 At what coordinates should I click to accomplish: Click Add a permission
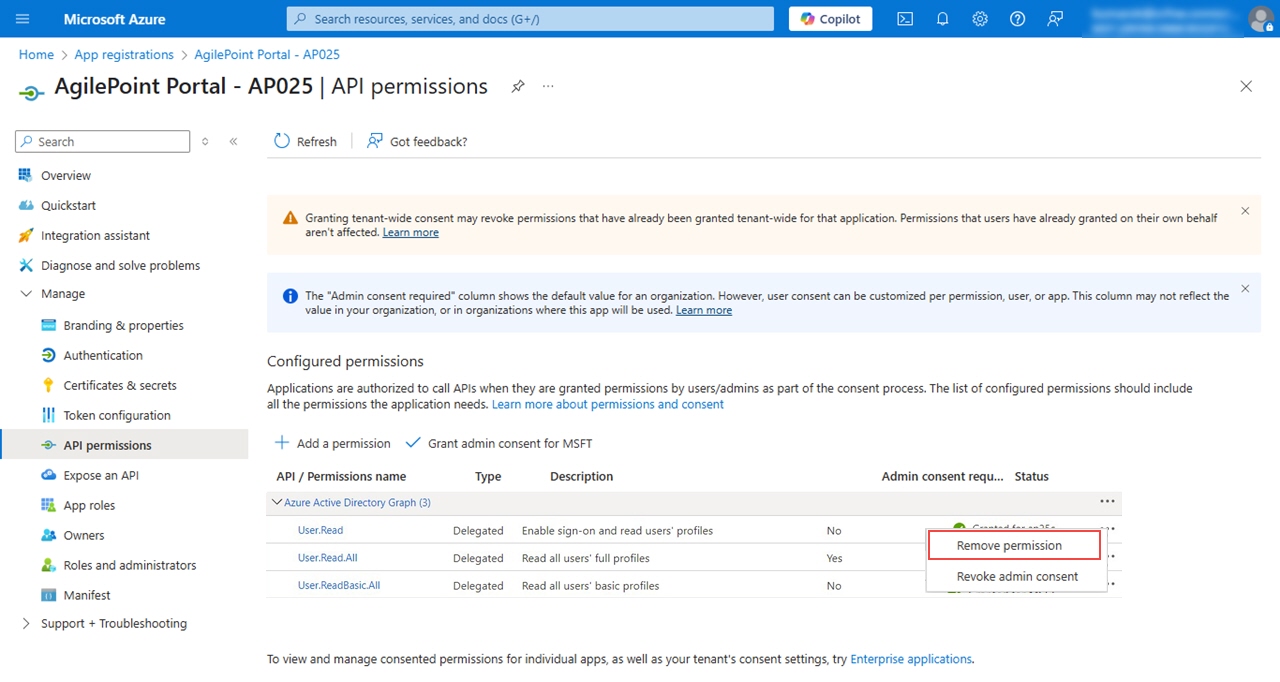point(332,443)
